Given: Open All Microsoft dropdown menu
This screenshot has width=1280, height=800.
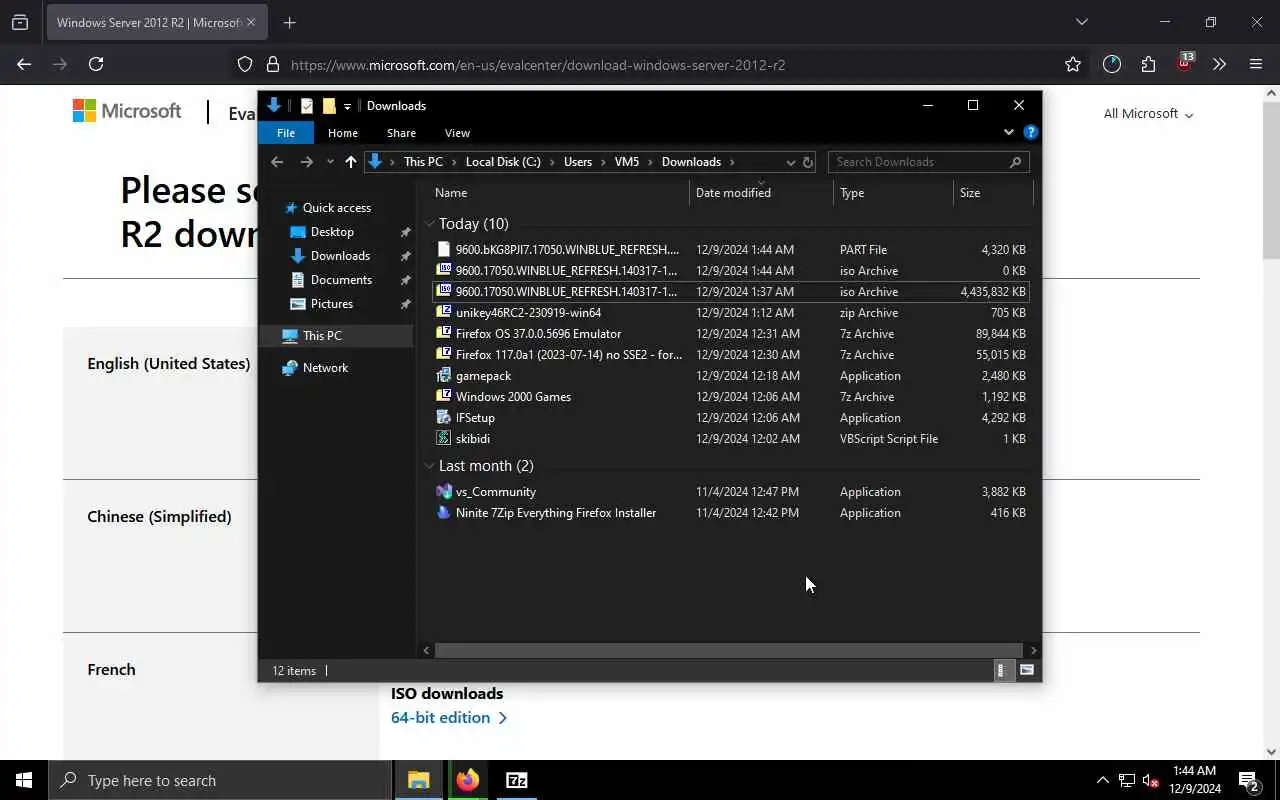Looking at the screenshot, I should 1148,114.
